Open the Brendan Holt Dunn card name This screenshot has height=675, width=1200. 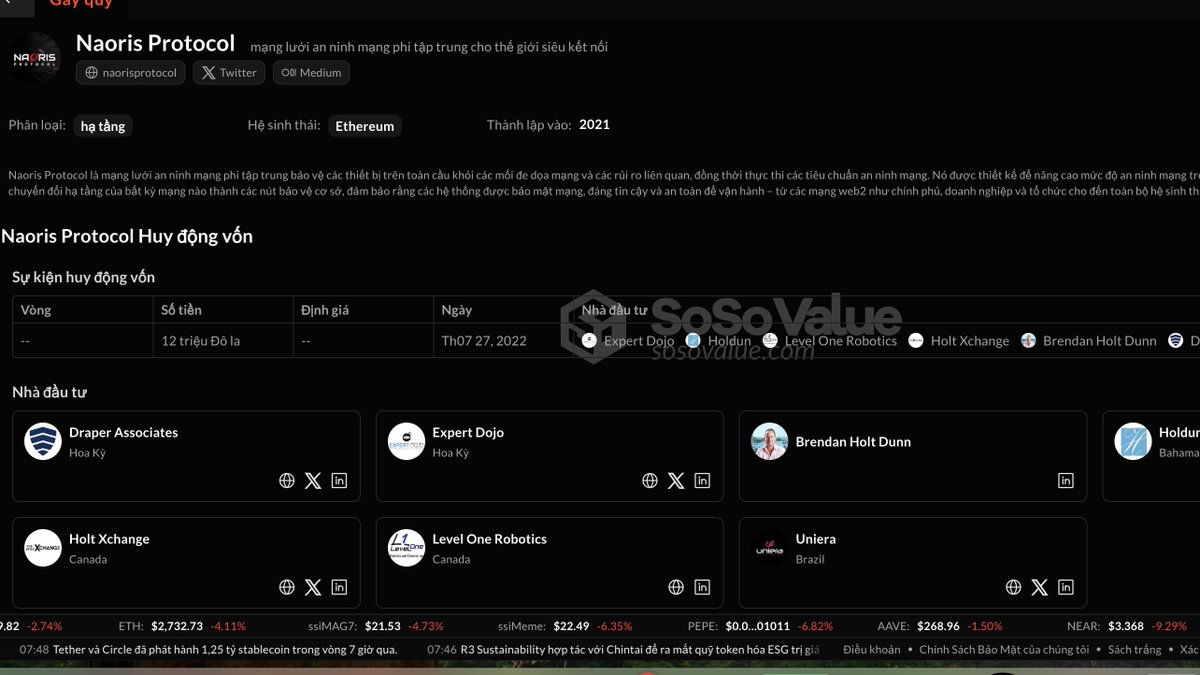click(x=853, y=441)
